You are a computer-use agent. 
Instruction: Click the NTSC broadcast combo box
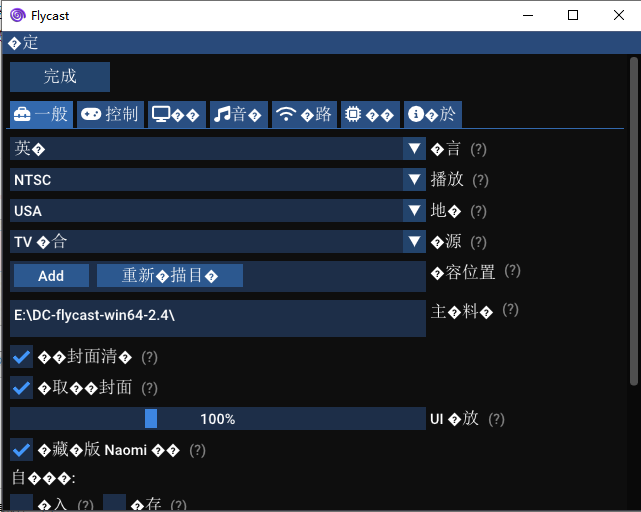(218, 180)
